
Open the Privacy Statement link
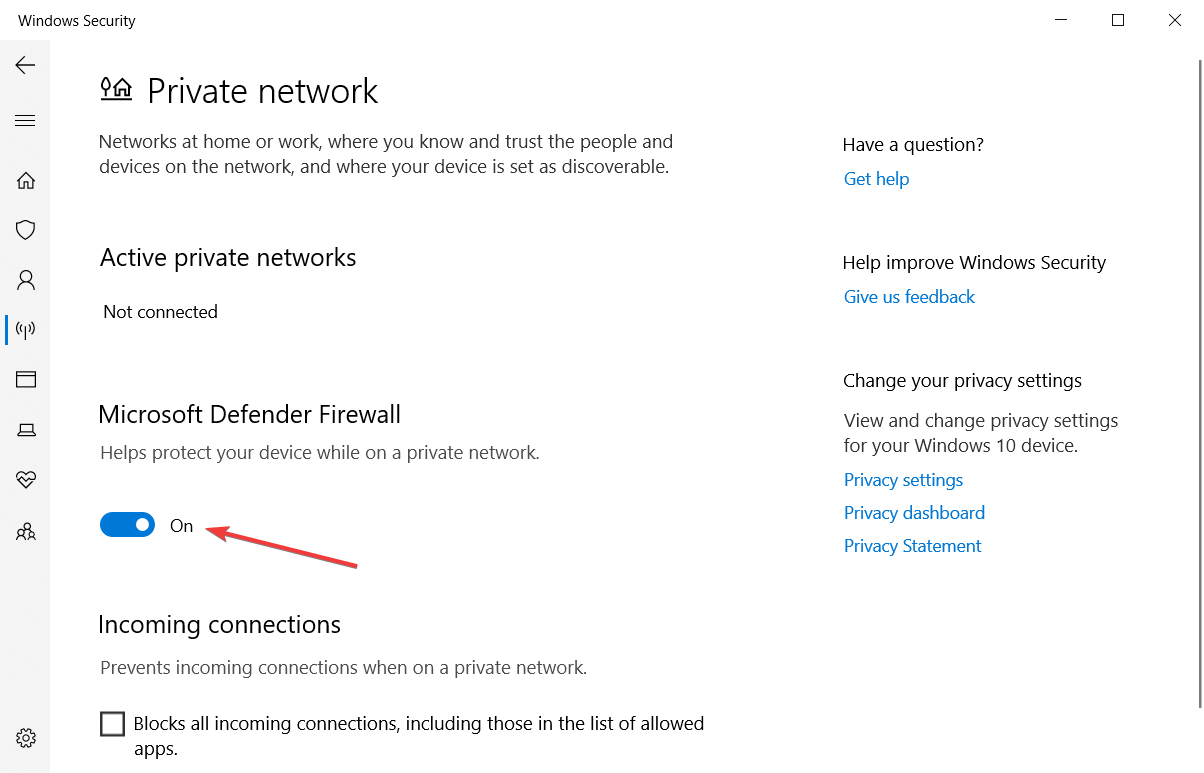pyautogui.click(x=912, y=546)
